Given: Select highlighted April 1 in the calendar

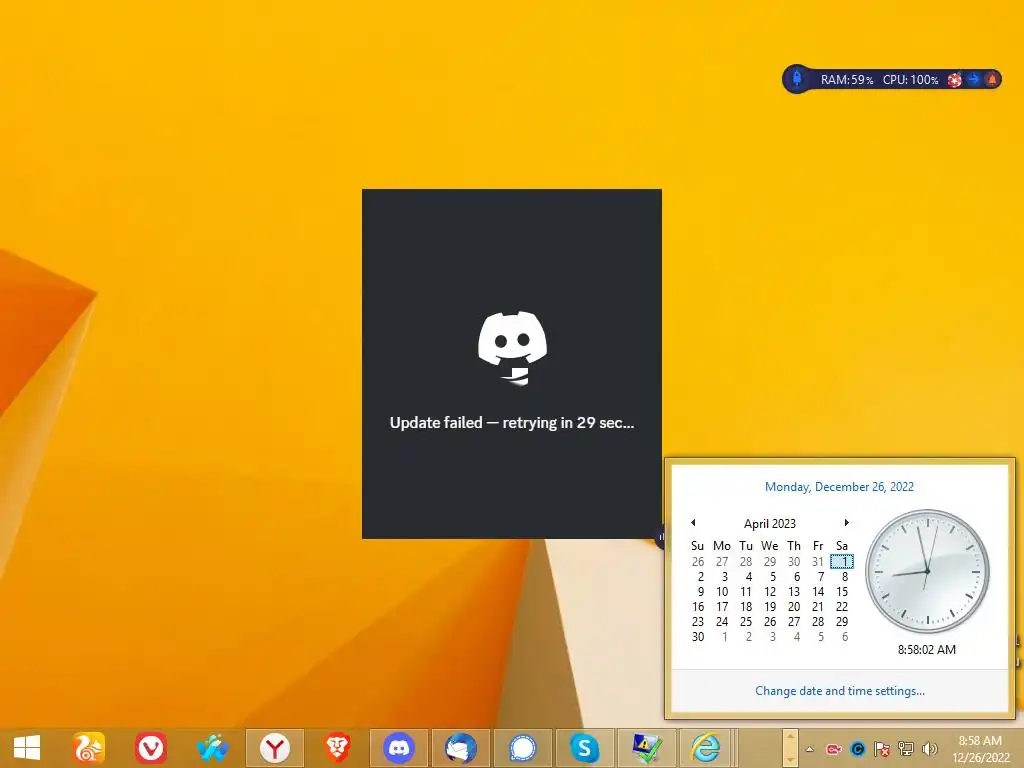Looking at the screenshot, I should [x=842, y=562].
